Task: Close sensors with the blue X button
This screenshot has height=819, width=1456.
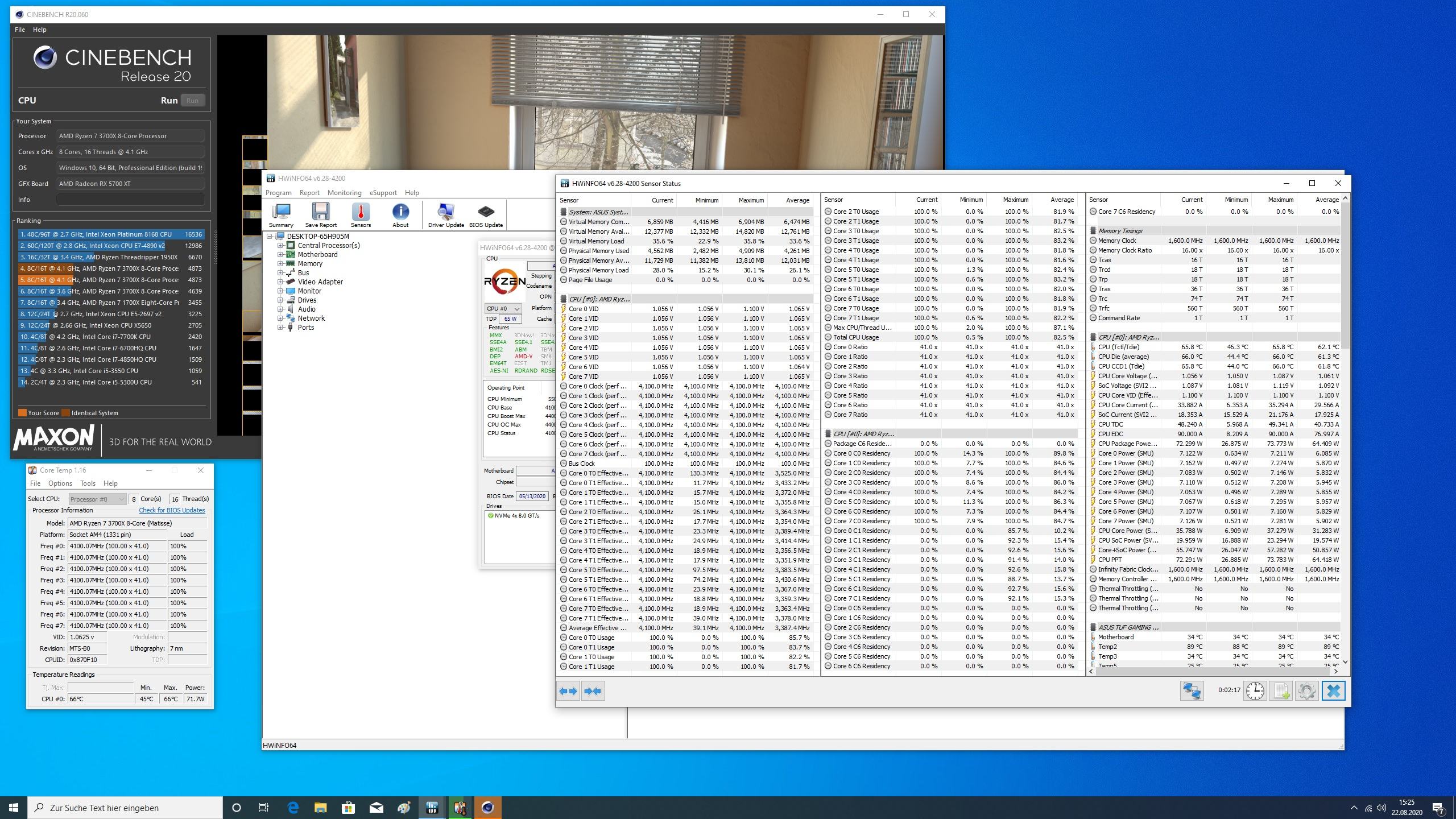Action: tap(1334, 691)
